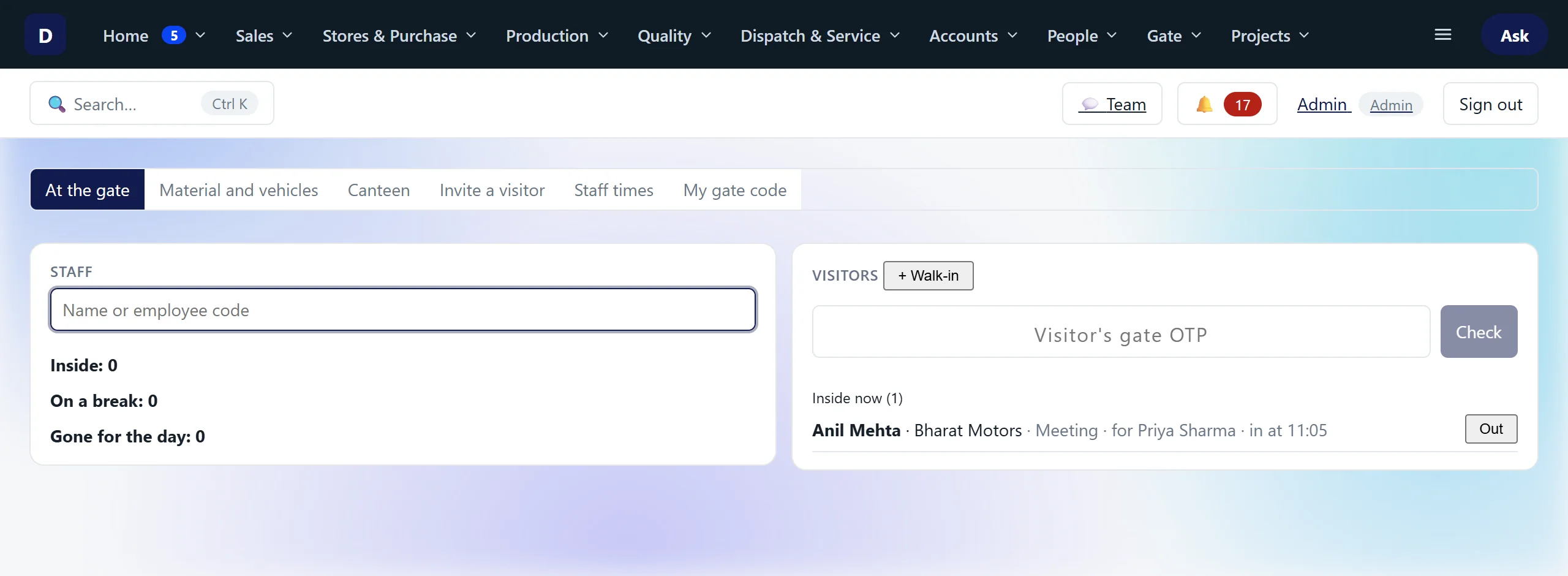Click the notification bell icon

pyautogui.click(x=1204, y=104)
